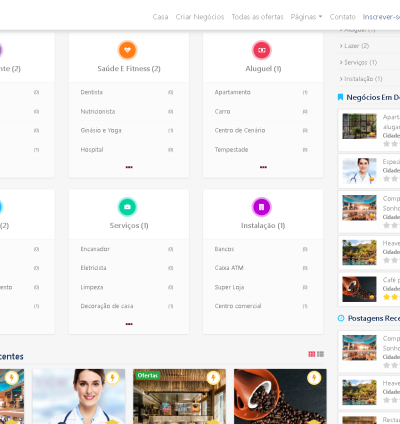Open doctor thumbnail in featured businesses

(x=359, y=171)
